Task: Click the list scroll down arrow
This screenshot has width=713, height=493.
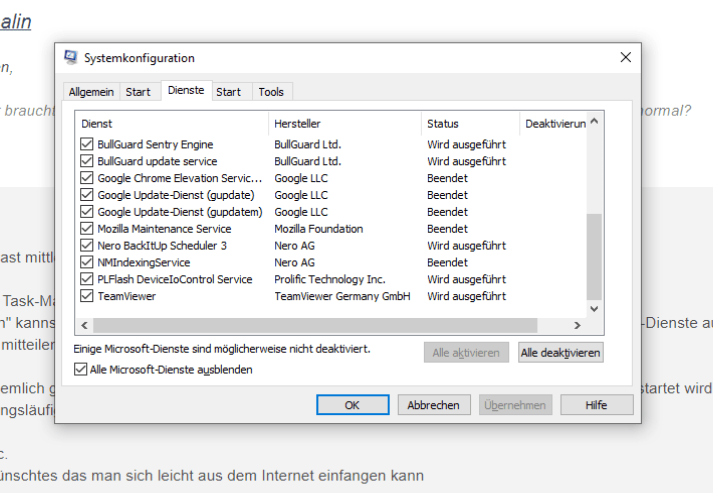Action: coord(594,309)
